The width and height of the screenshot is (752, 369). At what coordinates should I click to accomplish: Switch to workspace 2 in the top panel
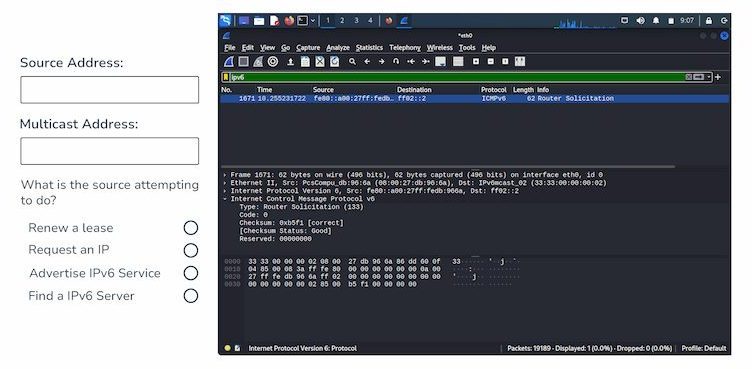pos(342,21)
